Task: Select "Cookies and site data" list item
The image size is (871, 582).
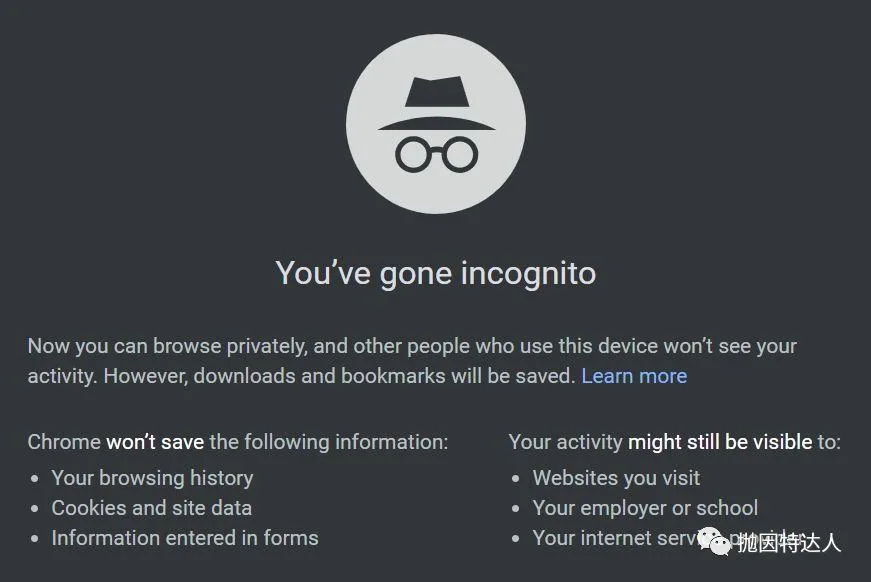Action: [x=152, y=508]
